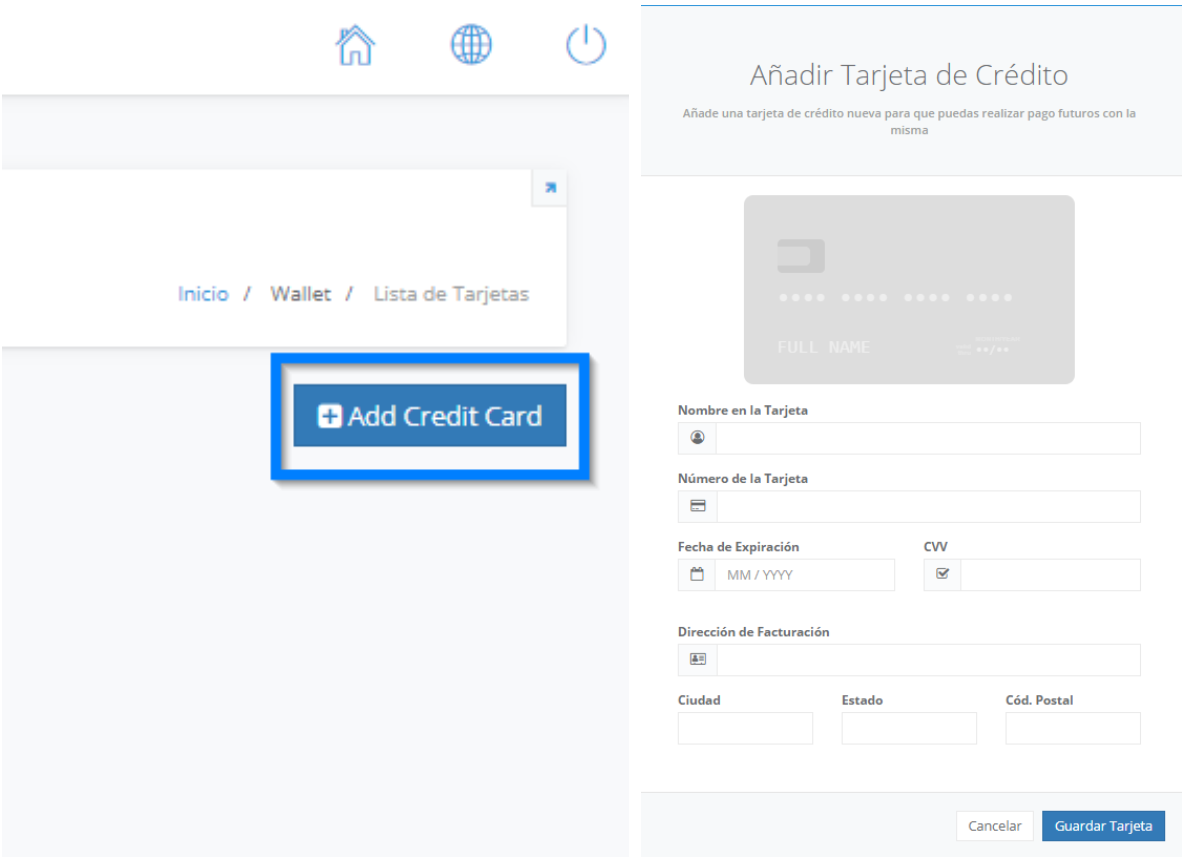1188x857 pixels.
Task: Click the FULL NAME text on card preview
Action: 824,347
